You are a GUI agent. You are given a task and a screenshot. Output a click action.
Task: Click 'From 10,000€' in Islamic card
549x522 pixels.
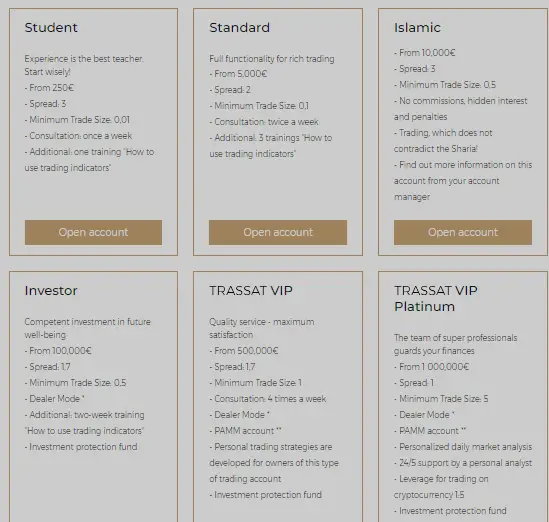tap(425, 53)
